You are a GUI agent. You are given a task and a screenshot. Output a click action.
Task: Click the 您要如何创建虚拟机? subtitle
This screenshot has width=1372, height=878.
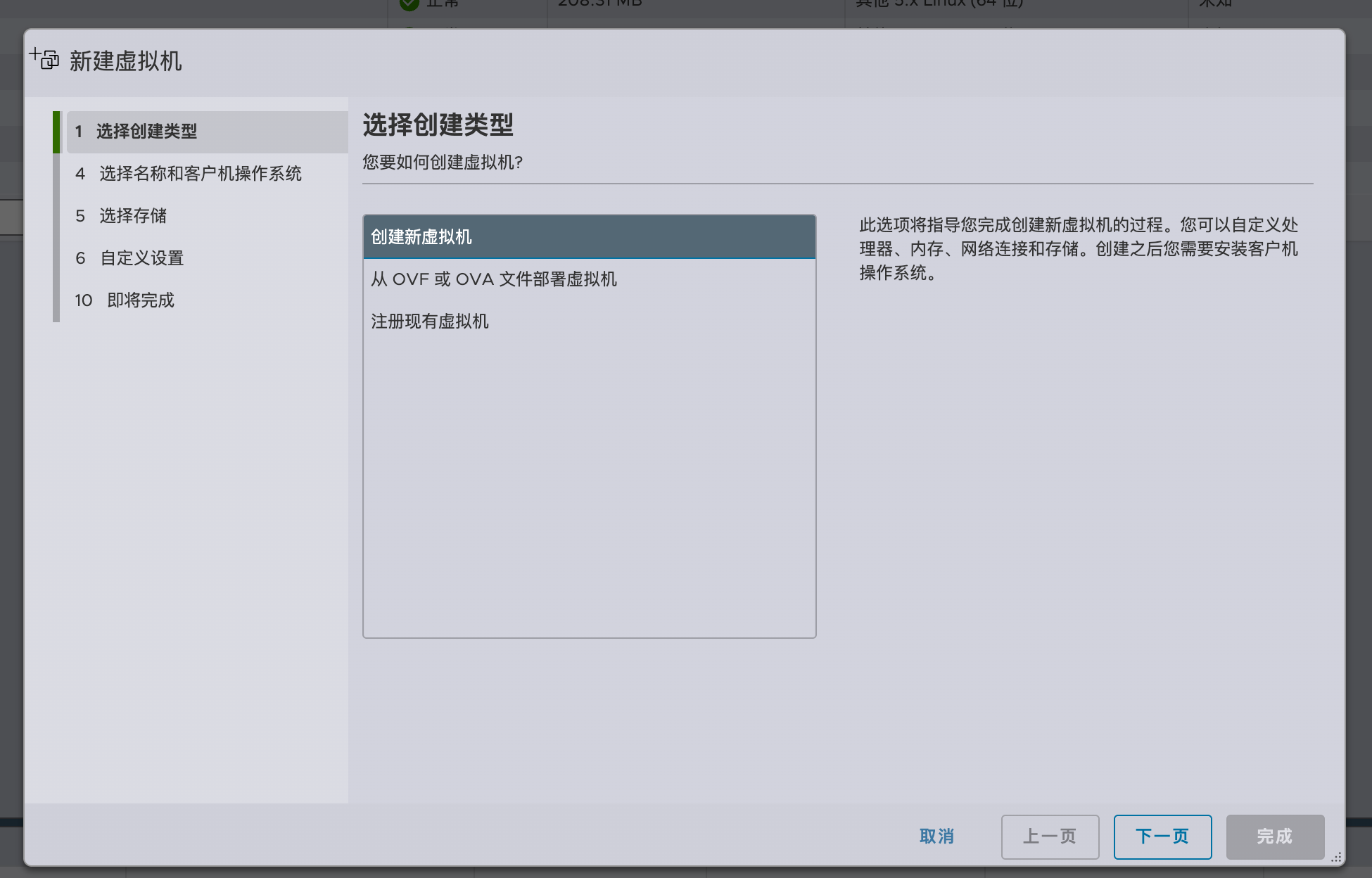pyautogui.click(x=442, y=163)
